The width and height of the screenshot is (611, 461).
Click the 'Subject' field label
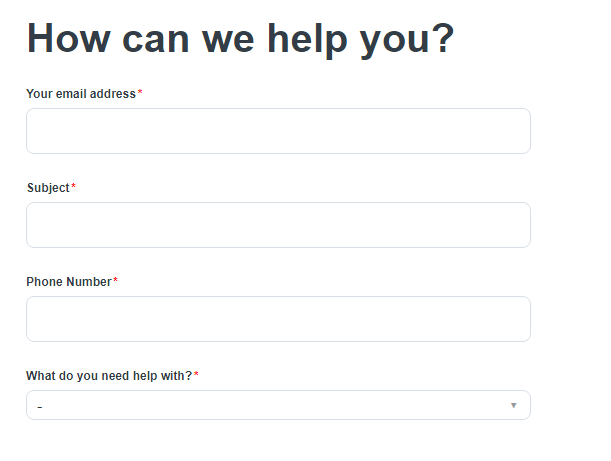coord(48,188)
